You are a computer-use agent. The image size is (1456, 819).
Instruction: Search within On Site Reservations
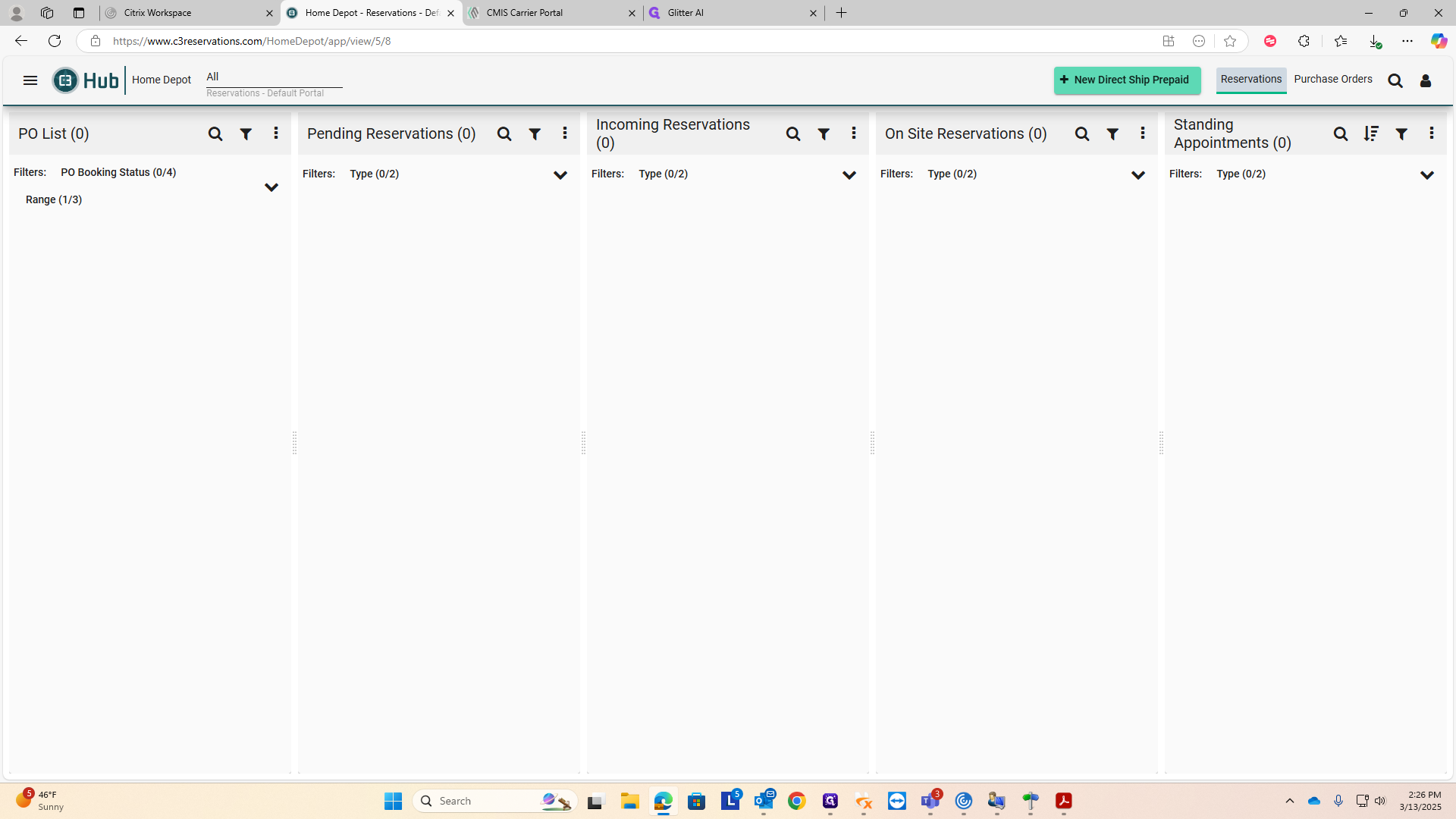tap(1082, 134)
